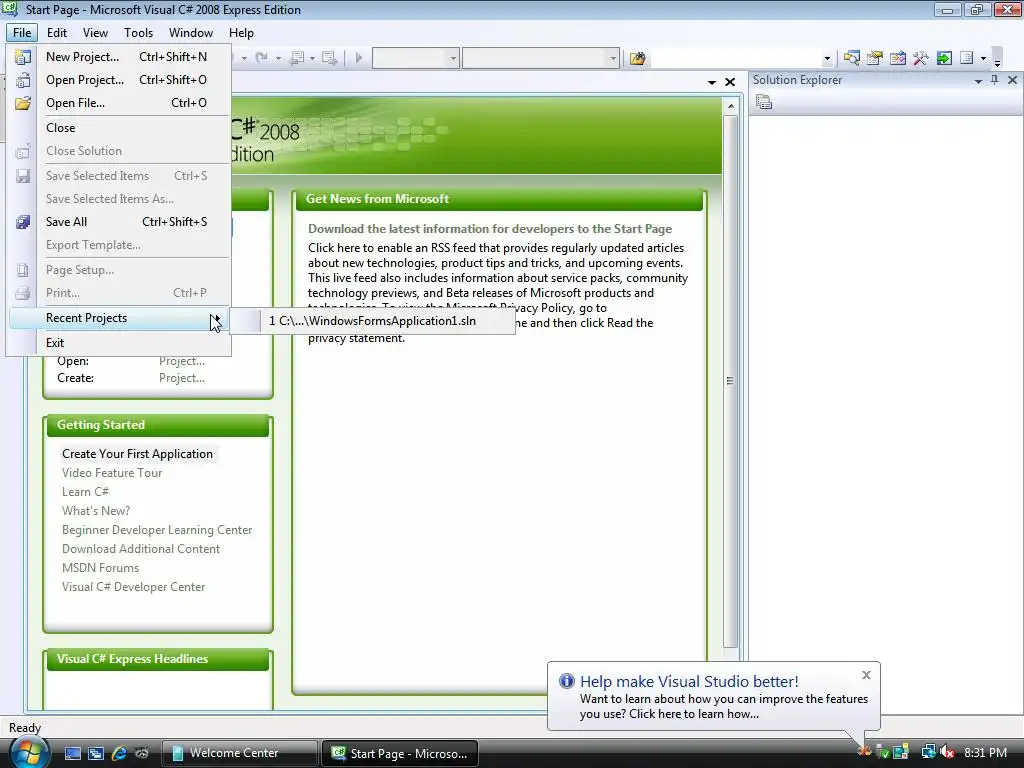
Task: Open the Solution Platforms combo box
Action: [541, 58]
